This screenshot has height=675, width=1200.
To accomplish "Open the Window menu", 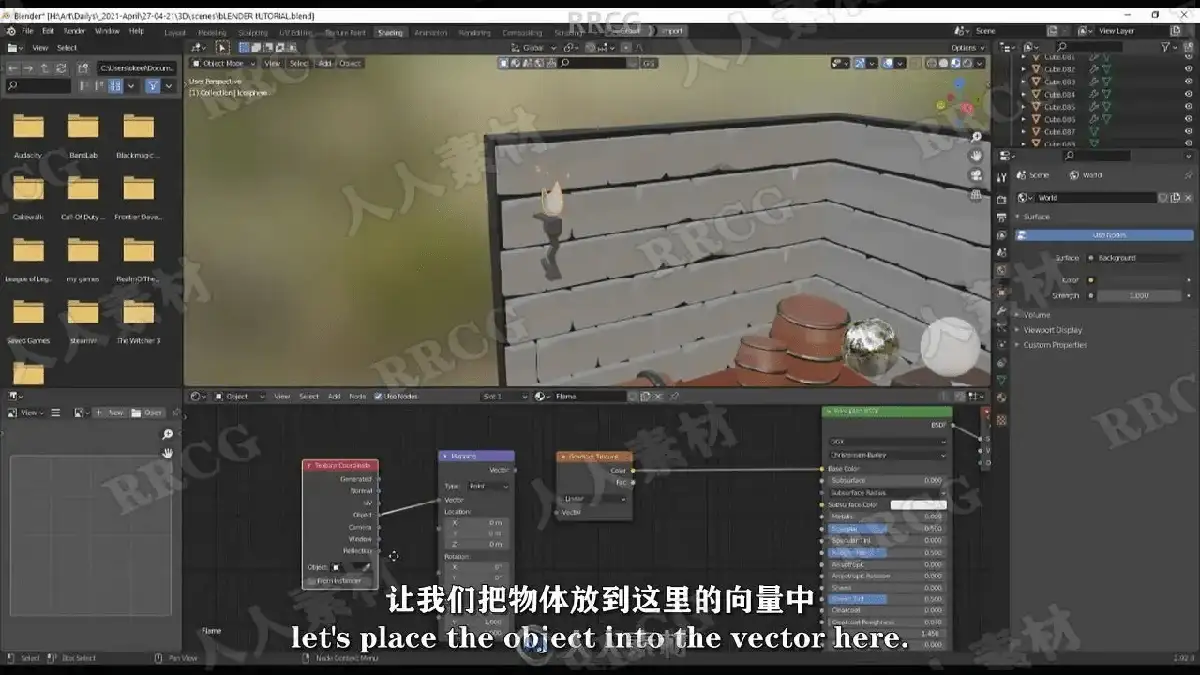I will (x=107, y=31).
